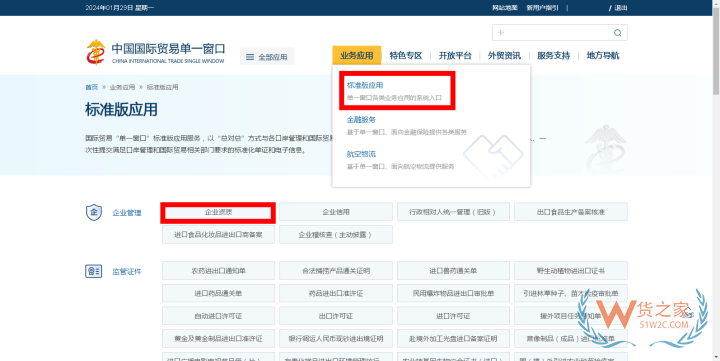Open the 外贸资讯 navigation menu
Image resolution: width=720 pixels, height=361 pixels.
pyautogui.click(x=504, y=56)
